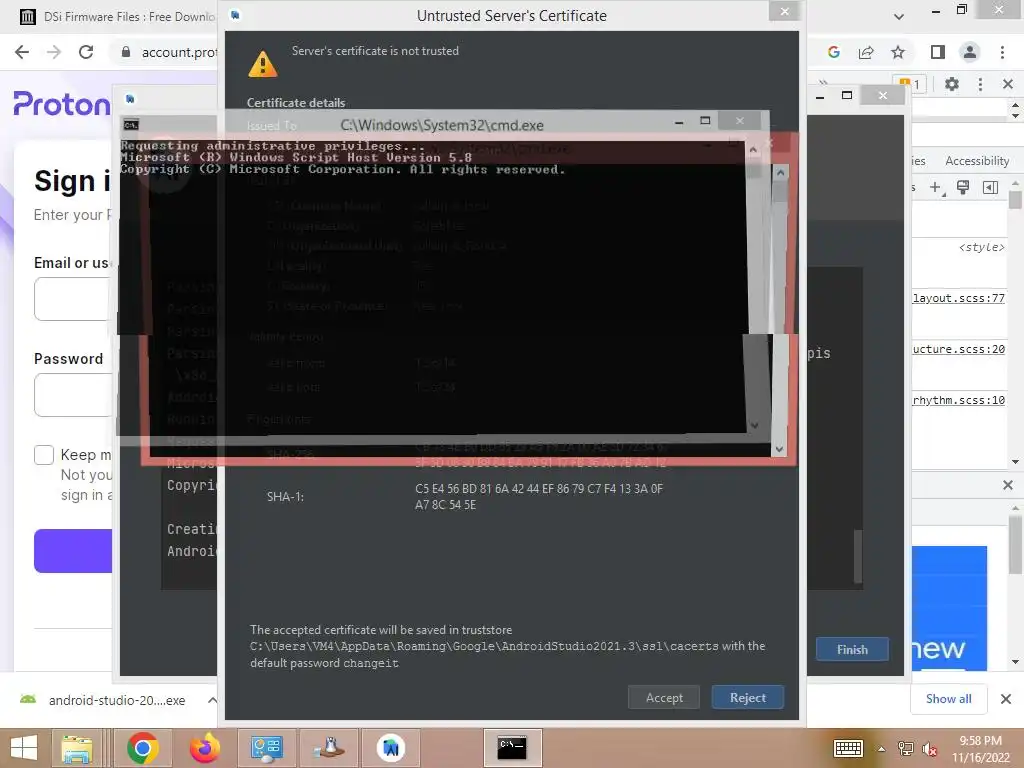Viewport: 1024px width, 768px height.
Task: Click the pis text in installer log
Action: coord(819,353)
